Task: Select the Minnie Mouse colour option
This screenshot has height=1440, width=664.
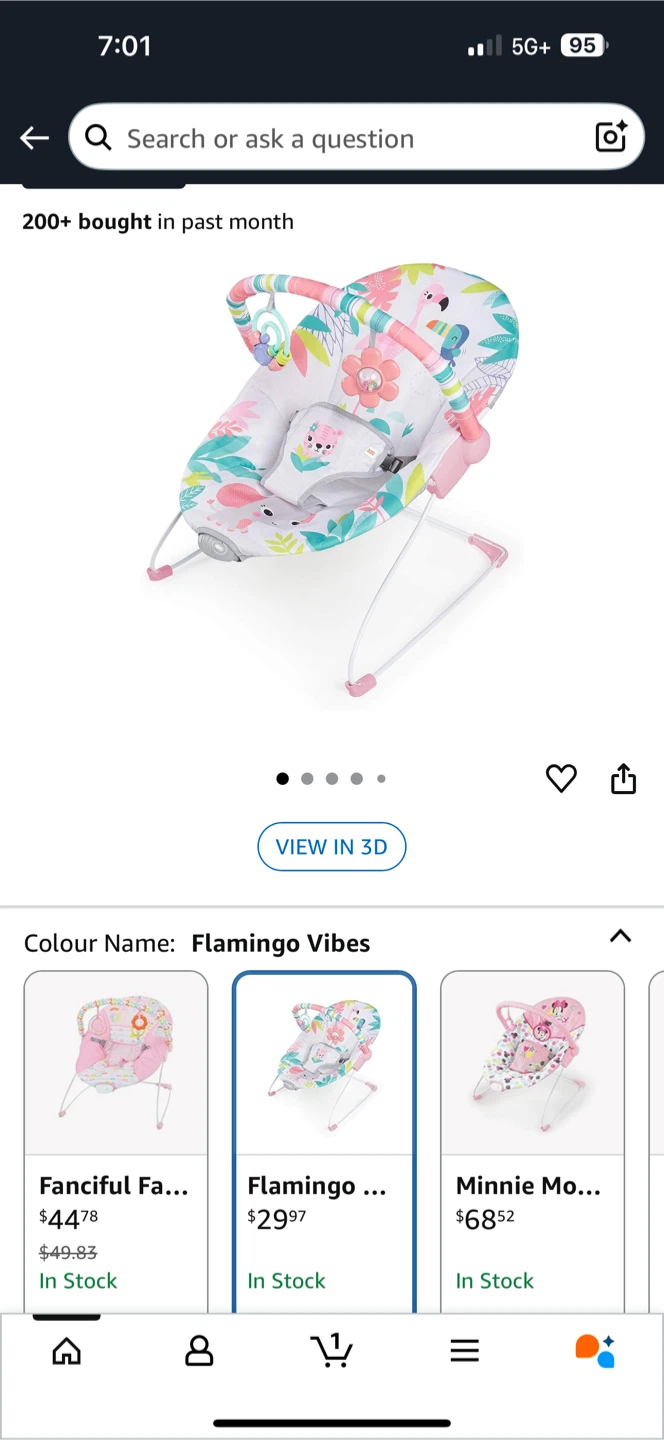Action: pyautogui.click(x=532, y=1141)
